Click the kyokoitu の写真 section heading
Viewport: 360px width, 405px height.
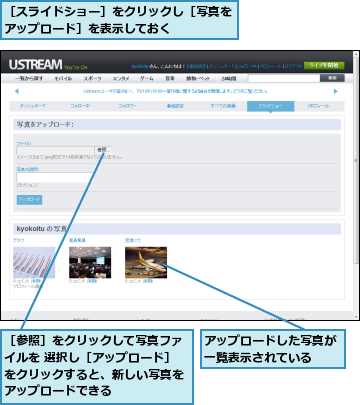[x=42, y=229]
